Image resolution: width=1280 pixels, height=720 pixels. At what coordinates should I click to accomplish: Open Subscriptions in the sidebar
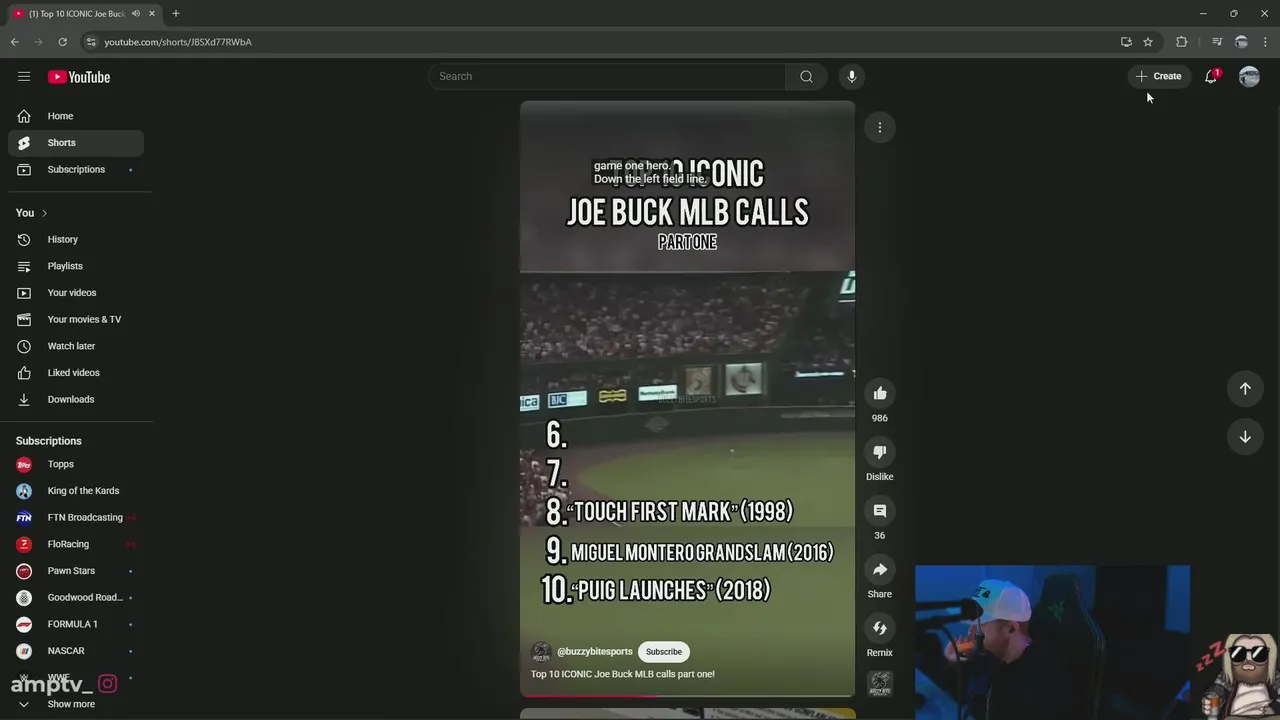coord(76,169)
